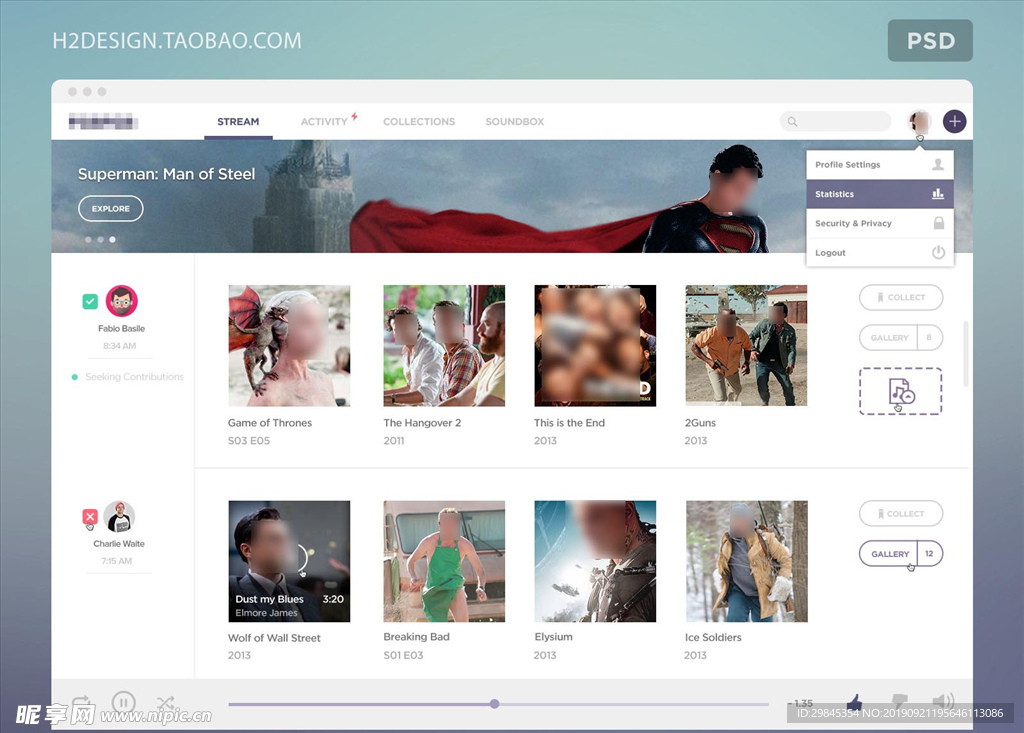Open the Game of Thrones thumbnail

289,346
